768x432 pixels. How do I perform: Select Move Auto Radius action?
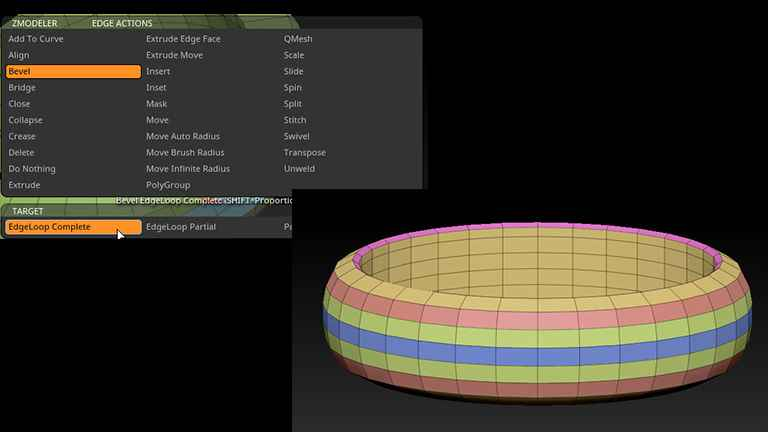pos(183,136)
